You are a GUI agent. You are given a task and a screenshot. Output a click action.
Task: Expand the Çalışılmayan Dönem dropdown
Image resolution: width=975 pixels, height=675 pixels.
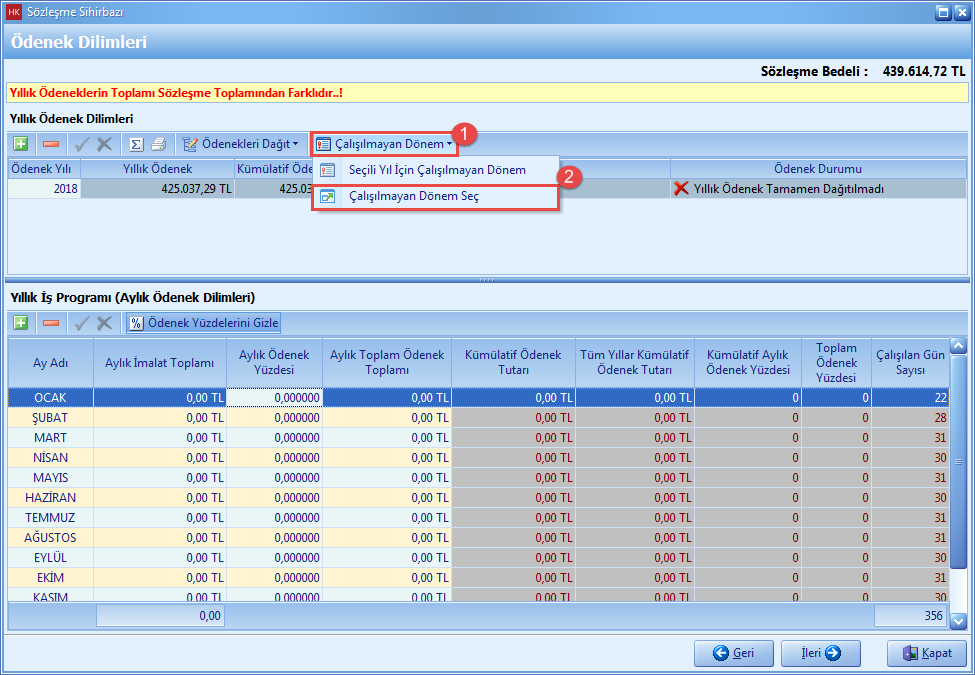point(384,144)
